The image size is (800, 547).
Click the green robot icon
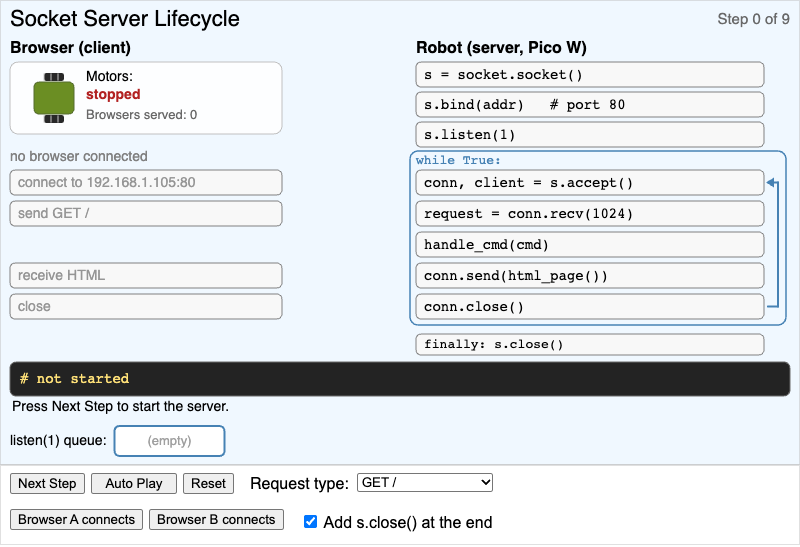(x=54, y=98)
